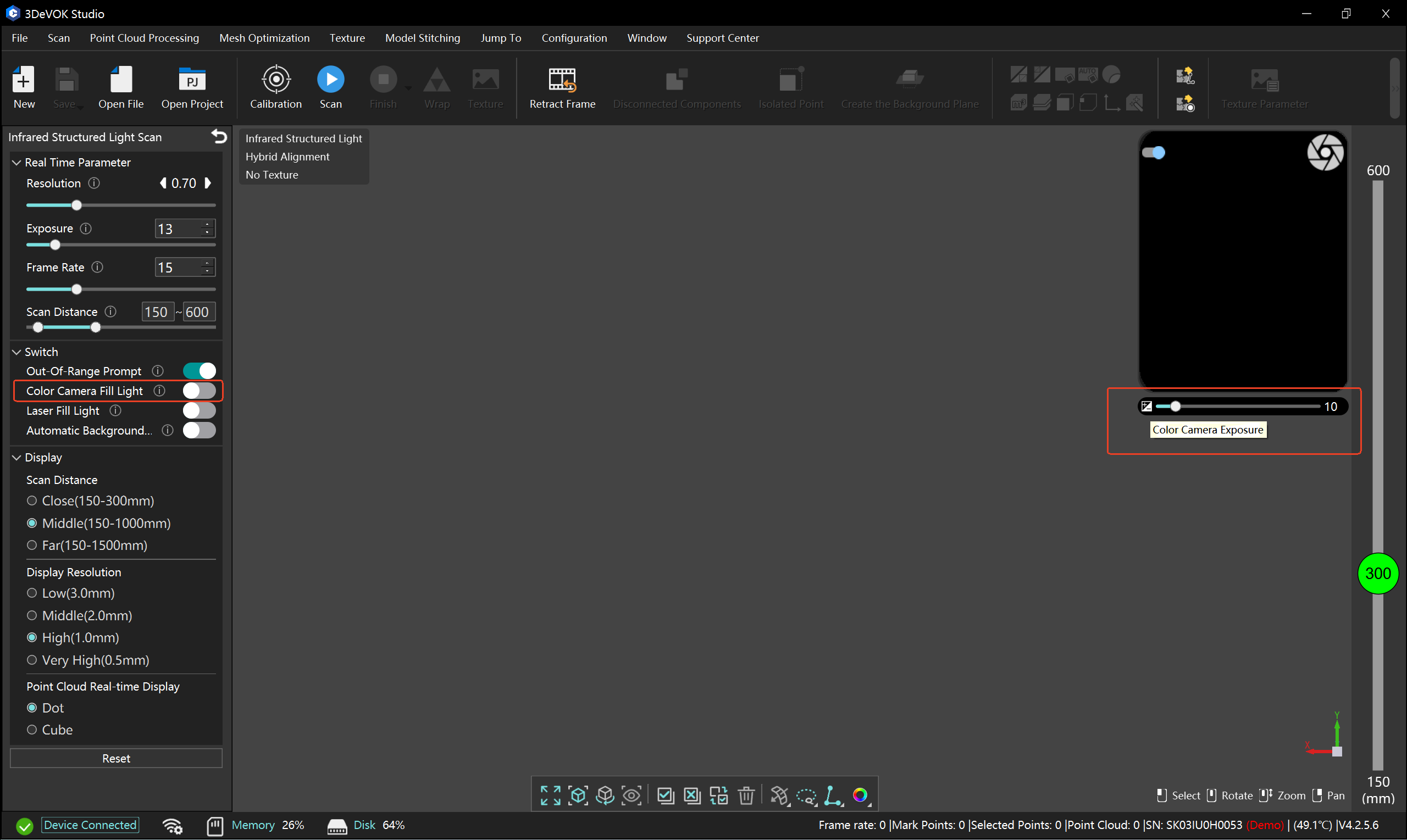
Task: Click the camera aperture icon in preview
Action: (x=1325, y=152)
